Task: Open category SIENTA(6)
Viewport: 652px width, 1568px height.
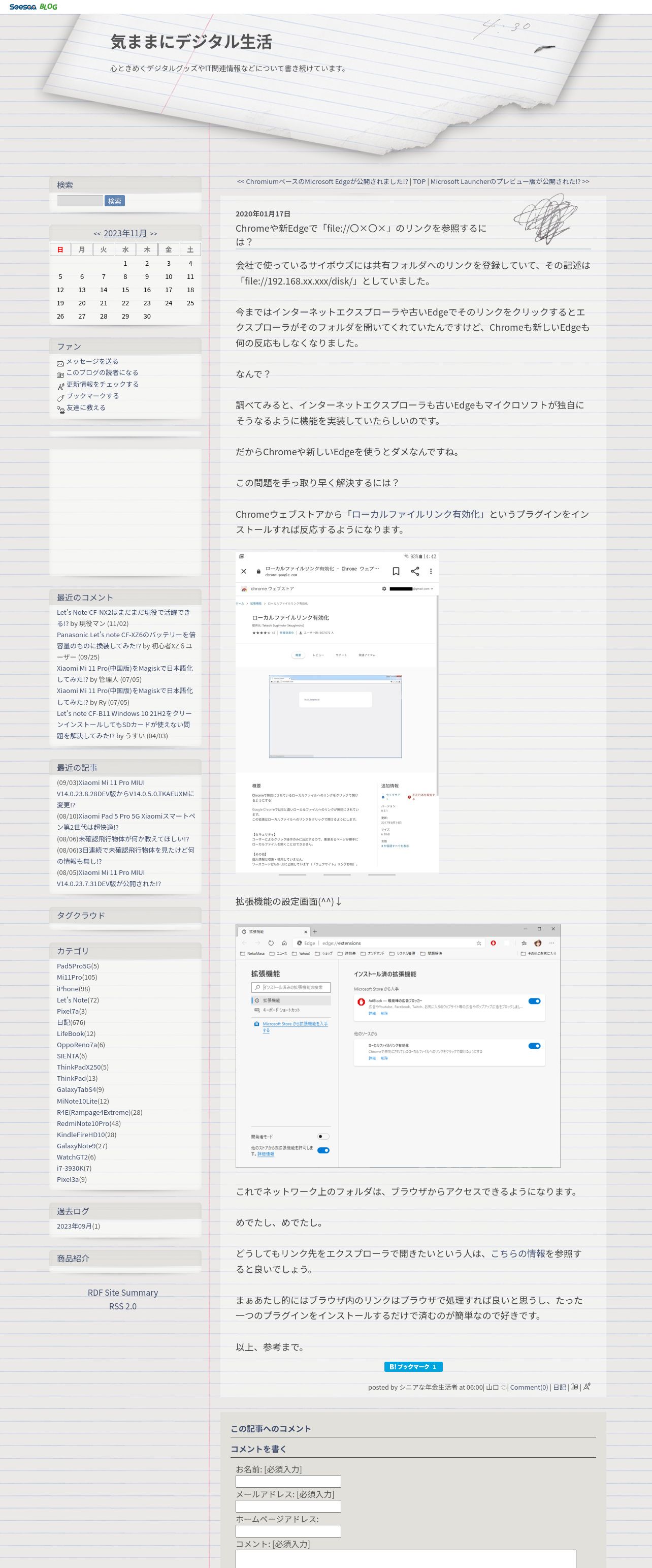Action: click(x=72, y=1056)
